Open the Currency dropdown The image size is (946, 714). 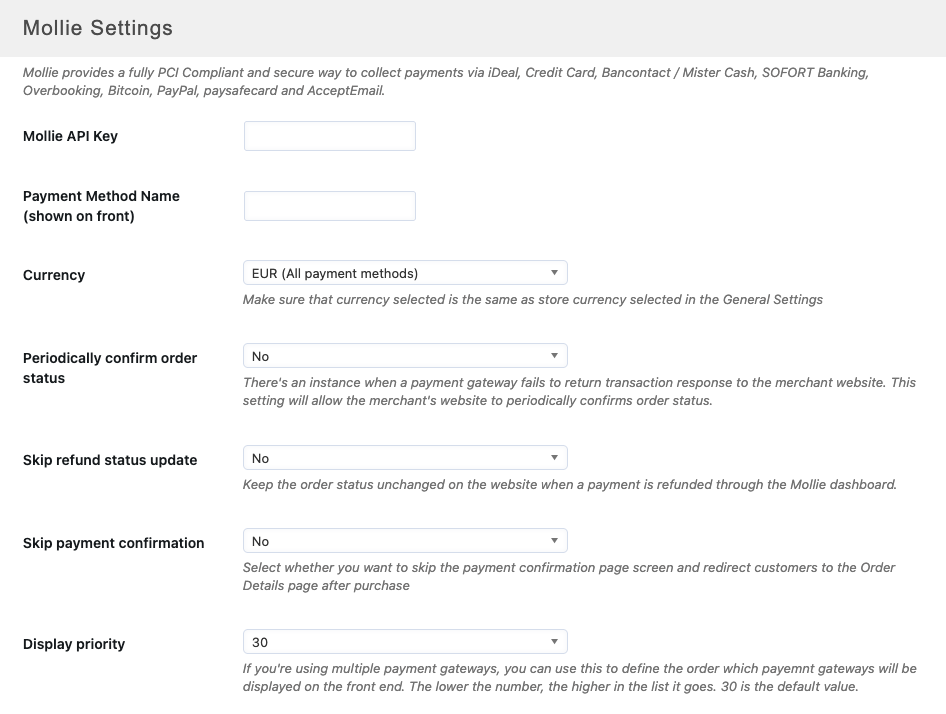tap(404, 273)
